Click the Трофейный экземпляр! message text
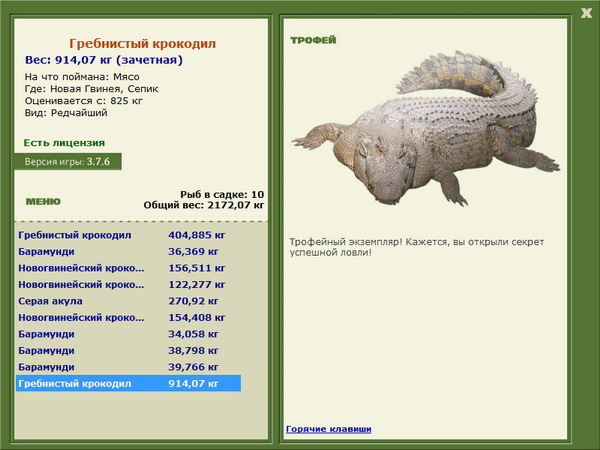The image size is (600, 450). point(416,247)
